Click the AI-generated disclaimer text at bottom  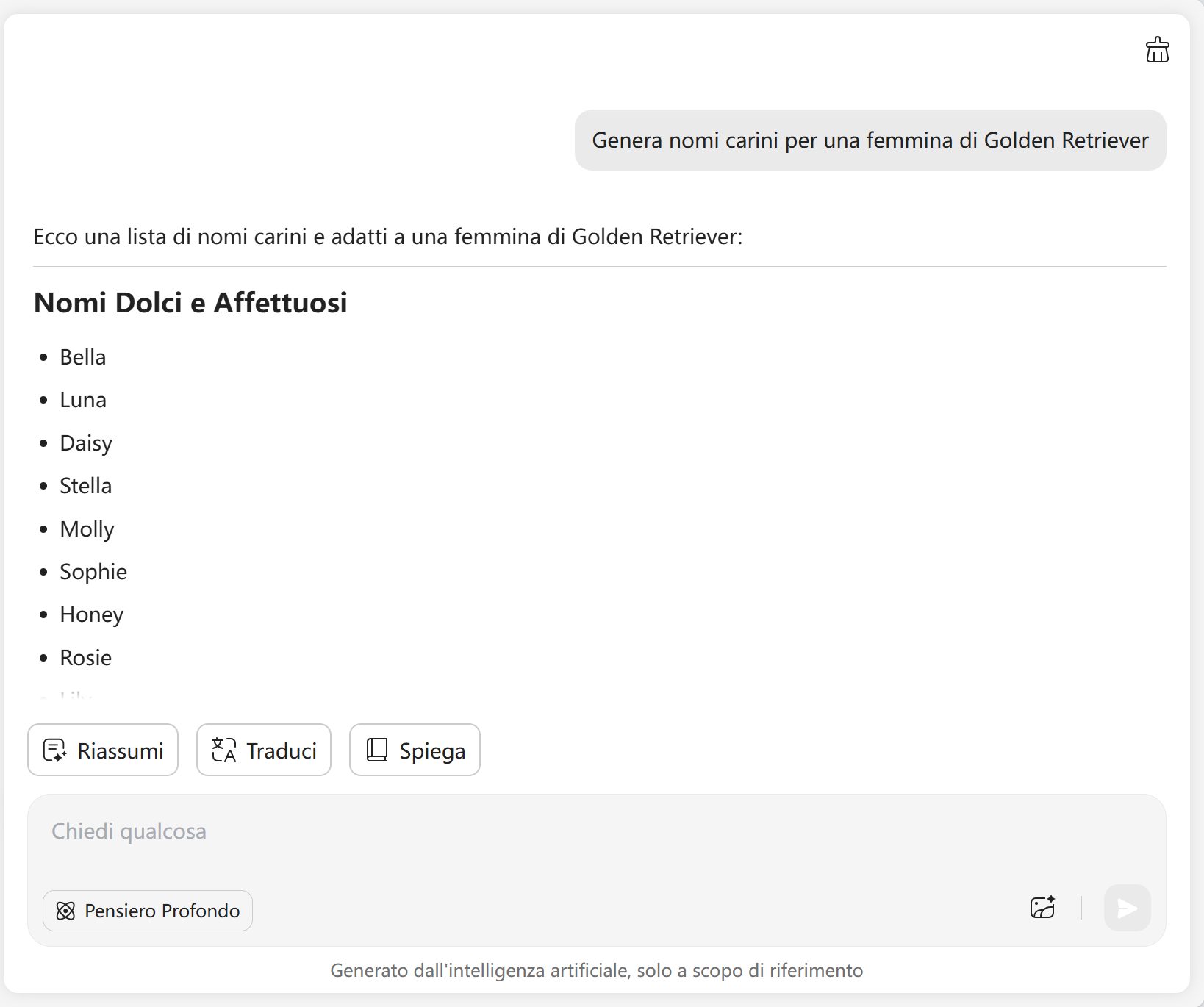point(596,970)
